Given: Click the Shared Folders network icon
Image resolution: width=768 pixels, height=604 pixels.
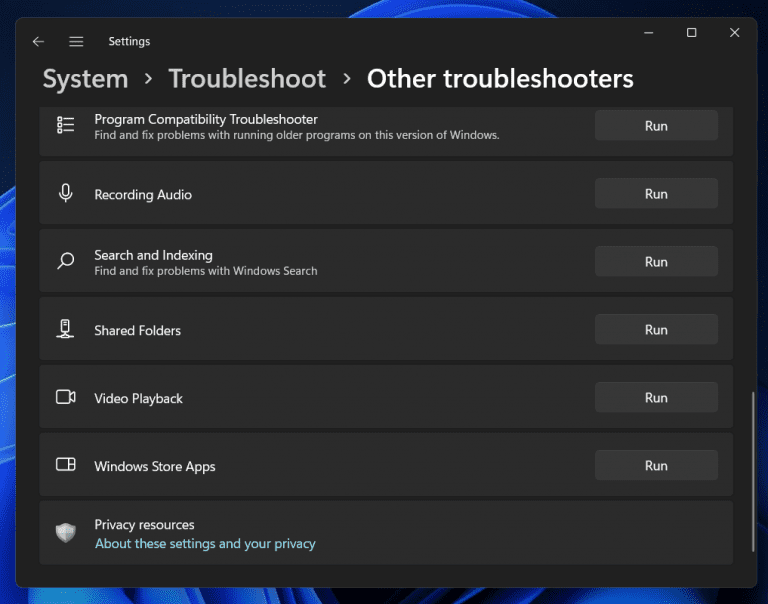Looking at the screenshot, I should pos(65,329).
